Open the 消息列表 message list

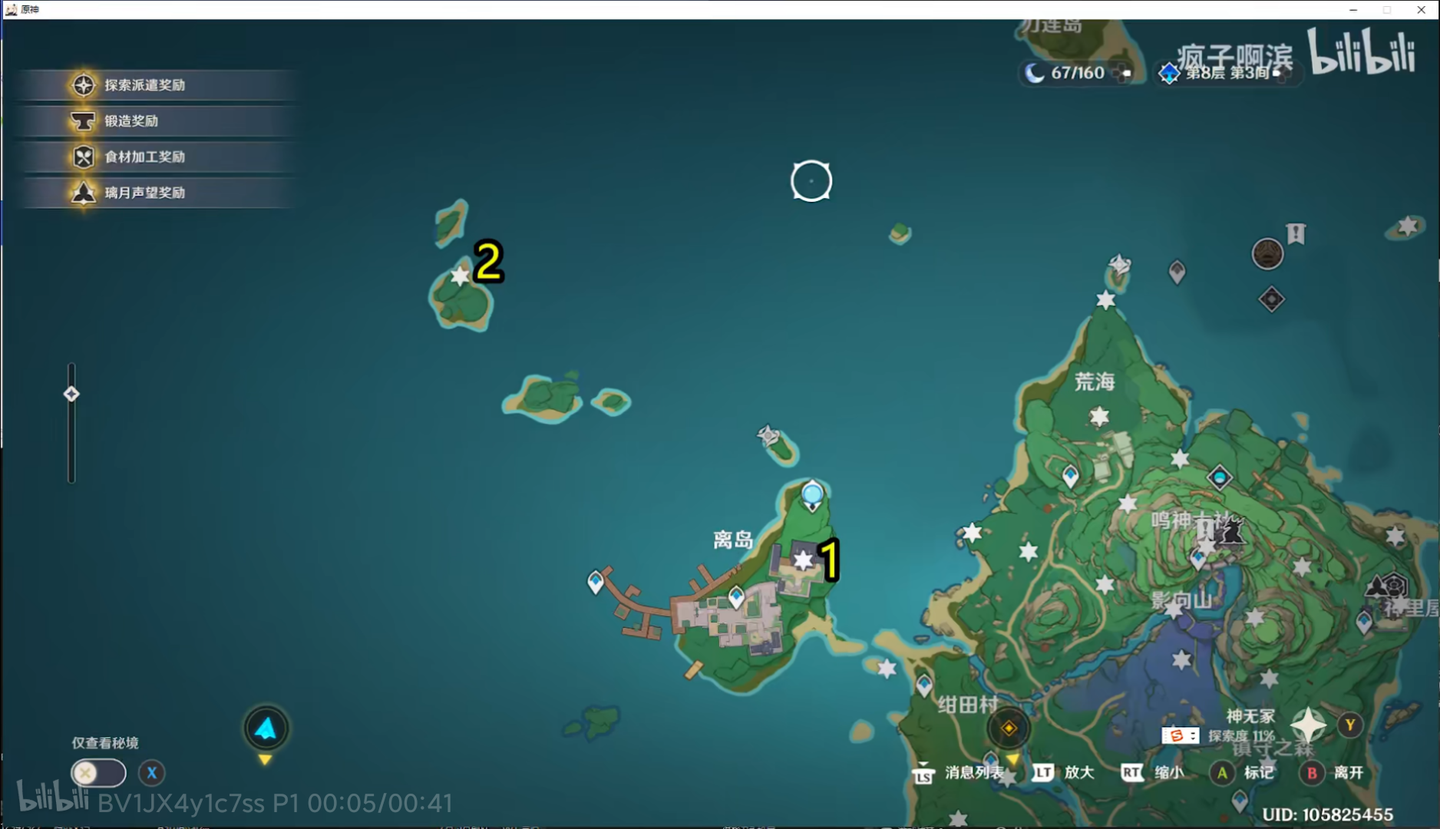pyautogui.click(x=974, y=773)
